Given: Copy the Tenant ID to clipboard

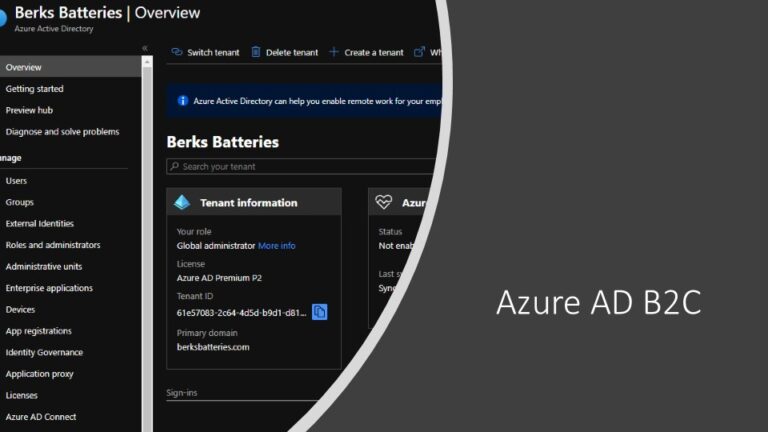Looking at the screenshot, I should point(320,312).
